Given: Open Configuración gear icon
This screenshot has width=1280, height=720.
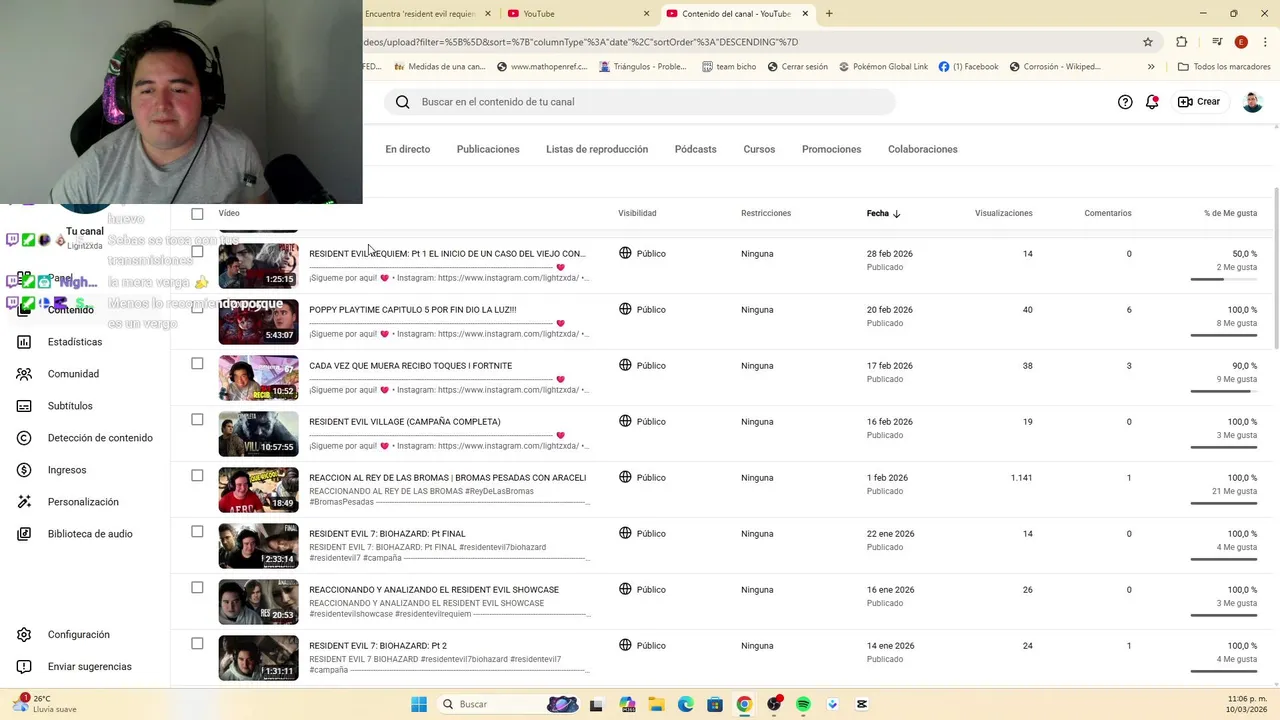Looking at the screenshot, I should [24, 635].
